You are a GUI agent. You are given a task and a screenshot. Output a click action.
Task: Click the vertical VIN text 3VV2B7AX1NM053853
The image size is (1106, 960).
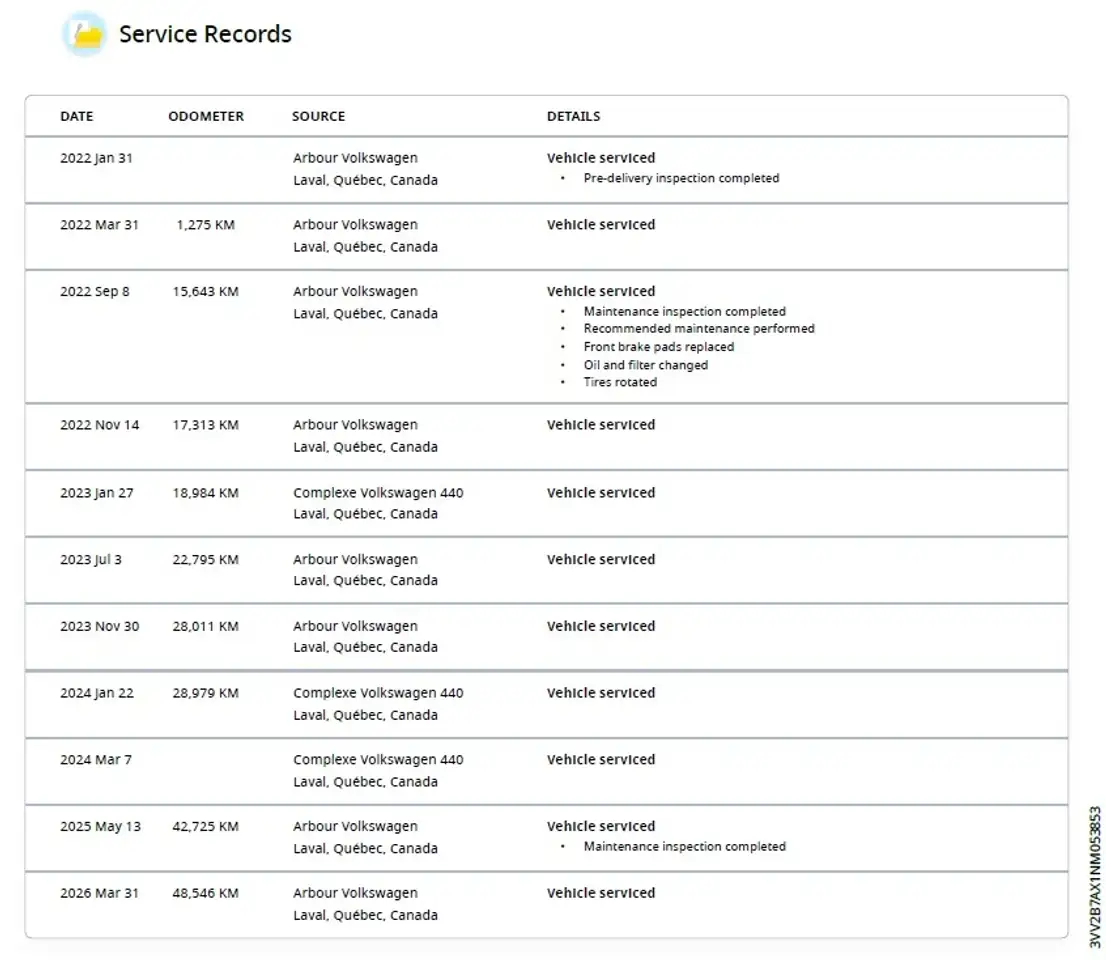[1095, 877]
